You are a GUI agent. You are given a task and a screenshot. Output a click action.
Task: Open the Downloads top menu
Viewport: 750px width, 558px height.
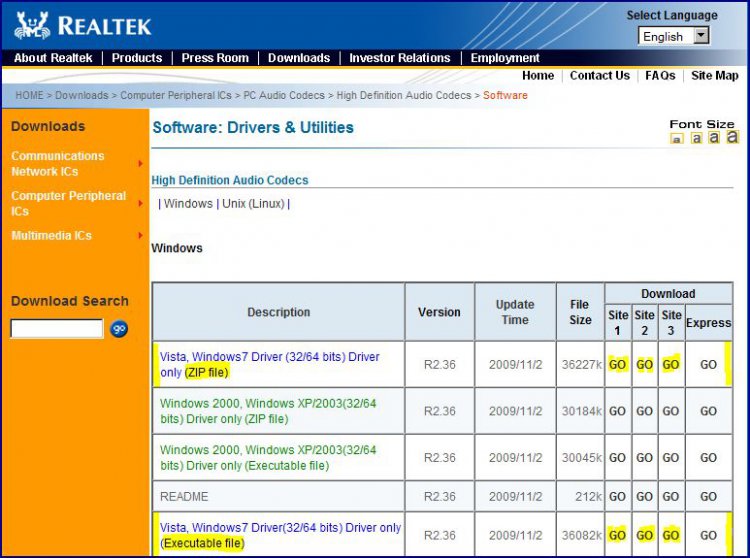point(299,58)
